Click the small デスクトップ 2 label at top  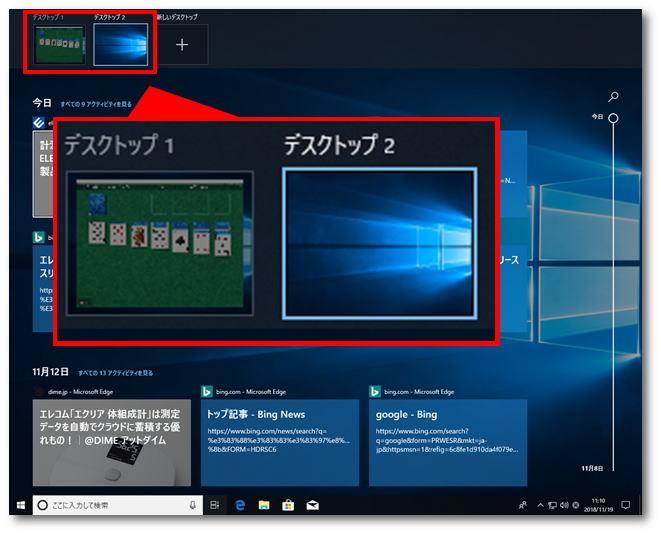pyautogui.click(x=110, y=17)
